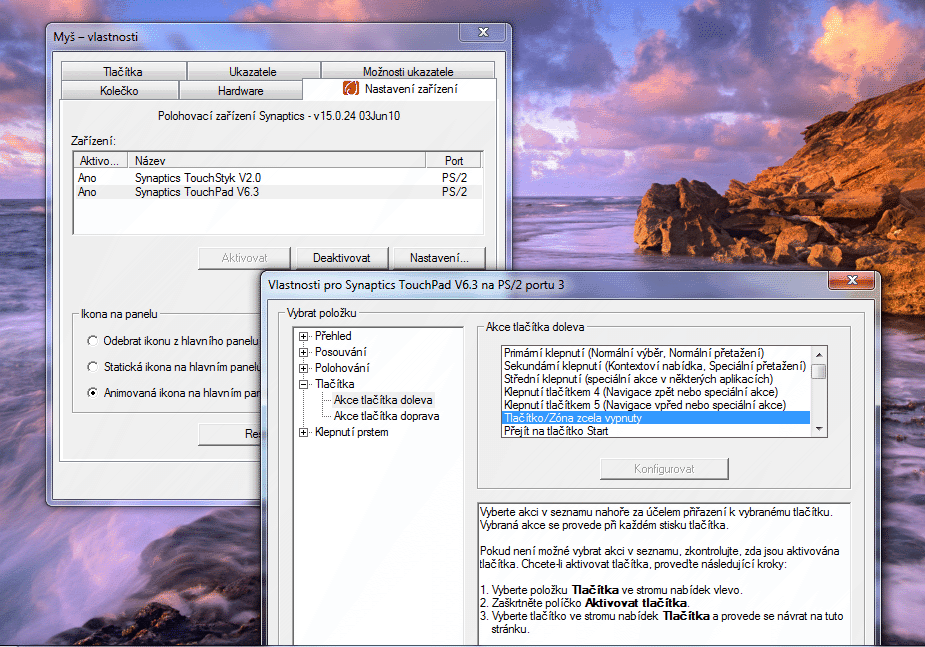Select Akce tlačítka doprava tree item
The image size is (925, 647).
pos(386,416)
